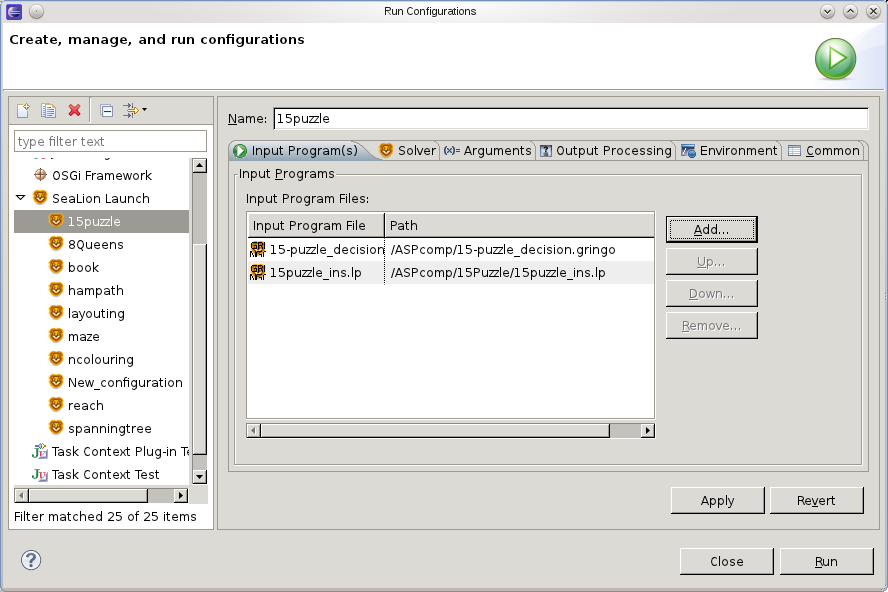Click the configuration tree scroll-down arrow
The image size is (888, 592).
coord(199,476)
